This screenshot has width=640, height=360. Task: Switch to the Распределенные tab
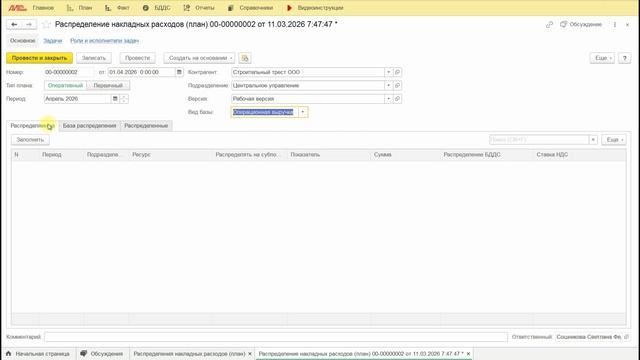(x=146, y=126)
